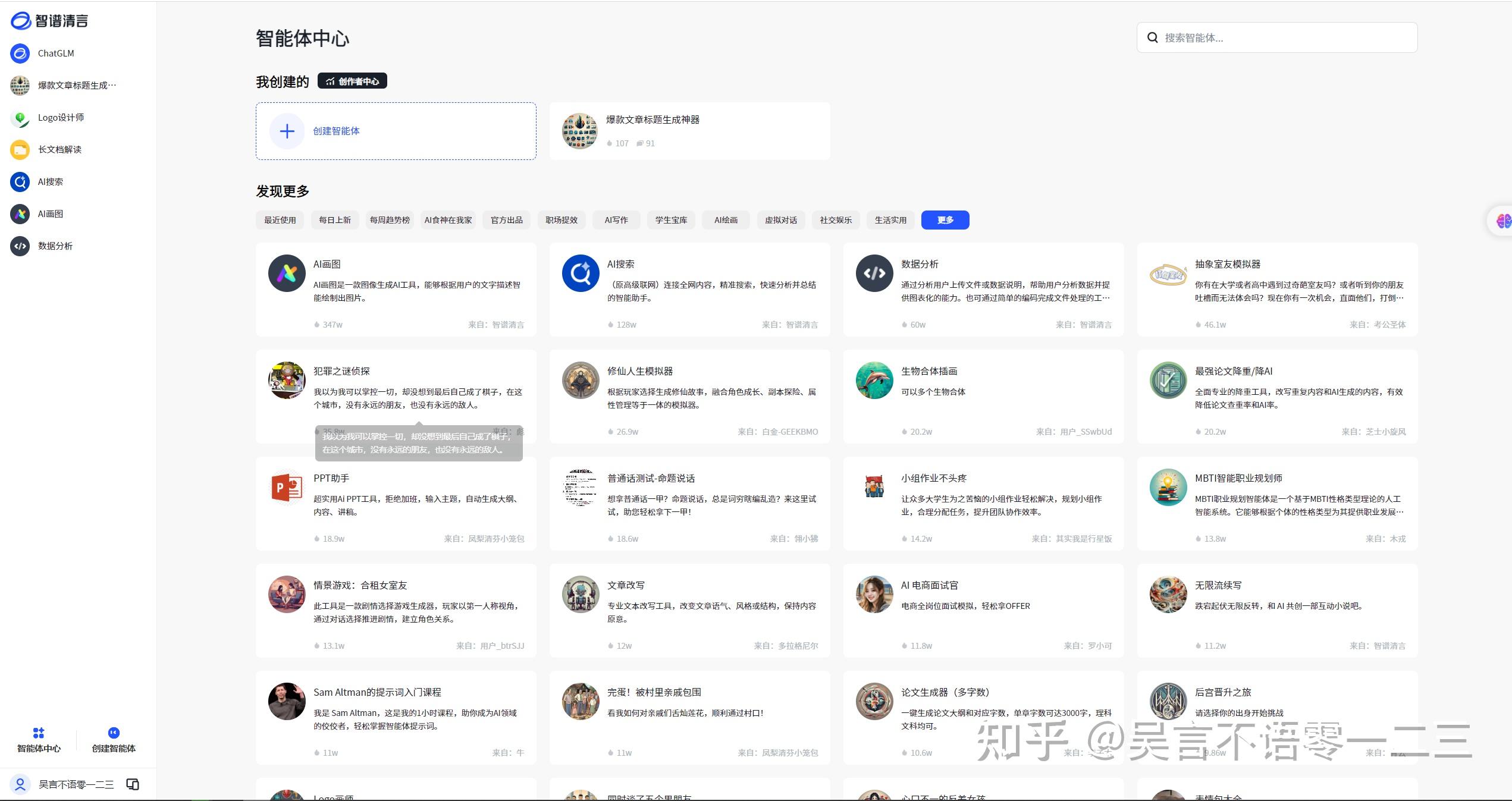1512x801 pixels.
Task: Open the 生物合体插画 dolphin thumbnail
Action: tap(874, 381)
